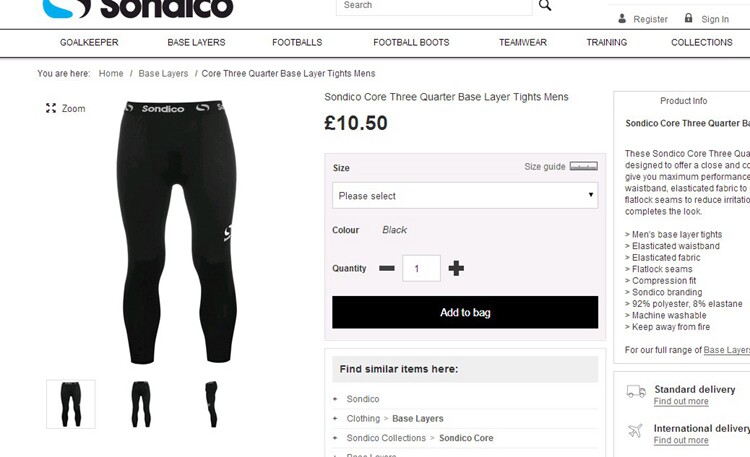Screen dimensions: 750x457
Task: Increase quantity with plus icon
Action: 456,268
